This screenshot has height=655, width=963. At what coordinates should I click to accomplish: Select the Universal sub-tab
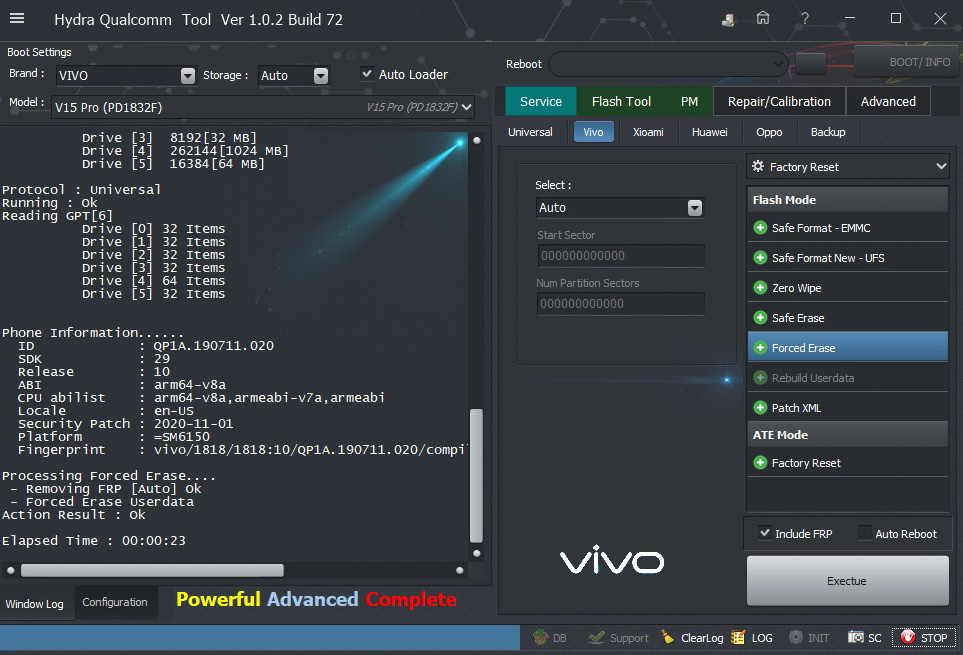(530, 132)
